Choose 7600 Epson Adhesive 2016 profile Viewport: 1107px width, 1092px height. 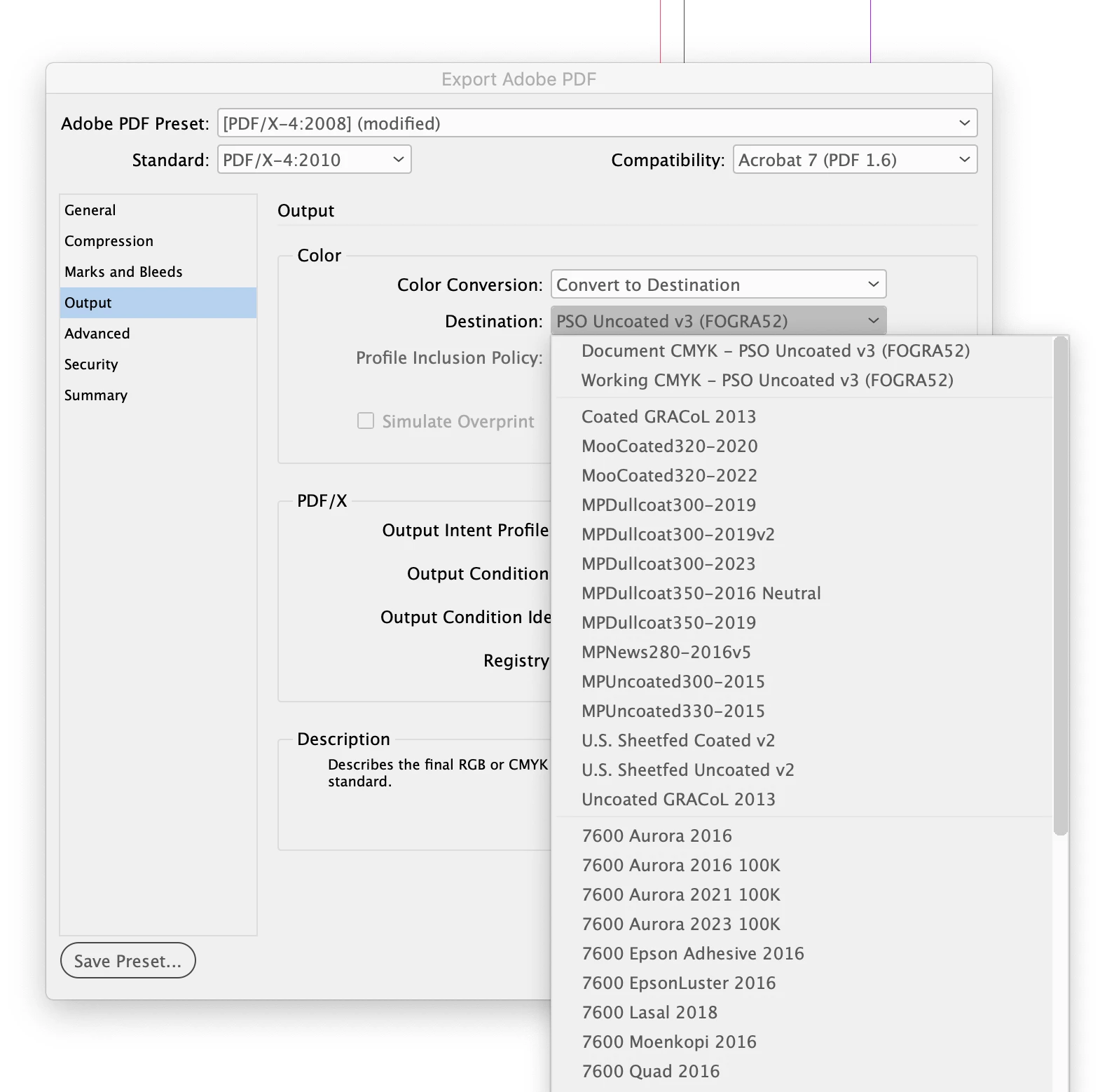[802, 953]
